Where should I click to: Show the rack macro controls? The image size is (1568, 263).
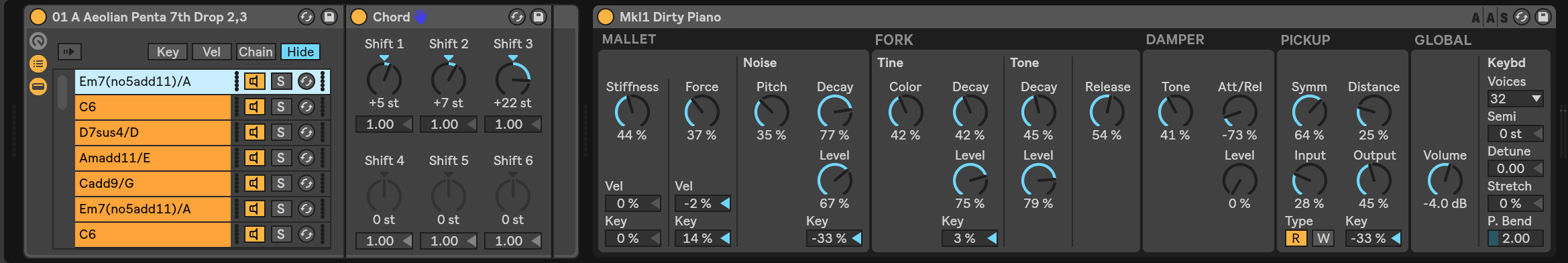[38, 42]
